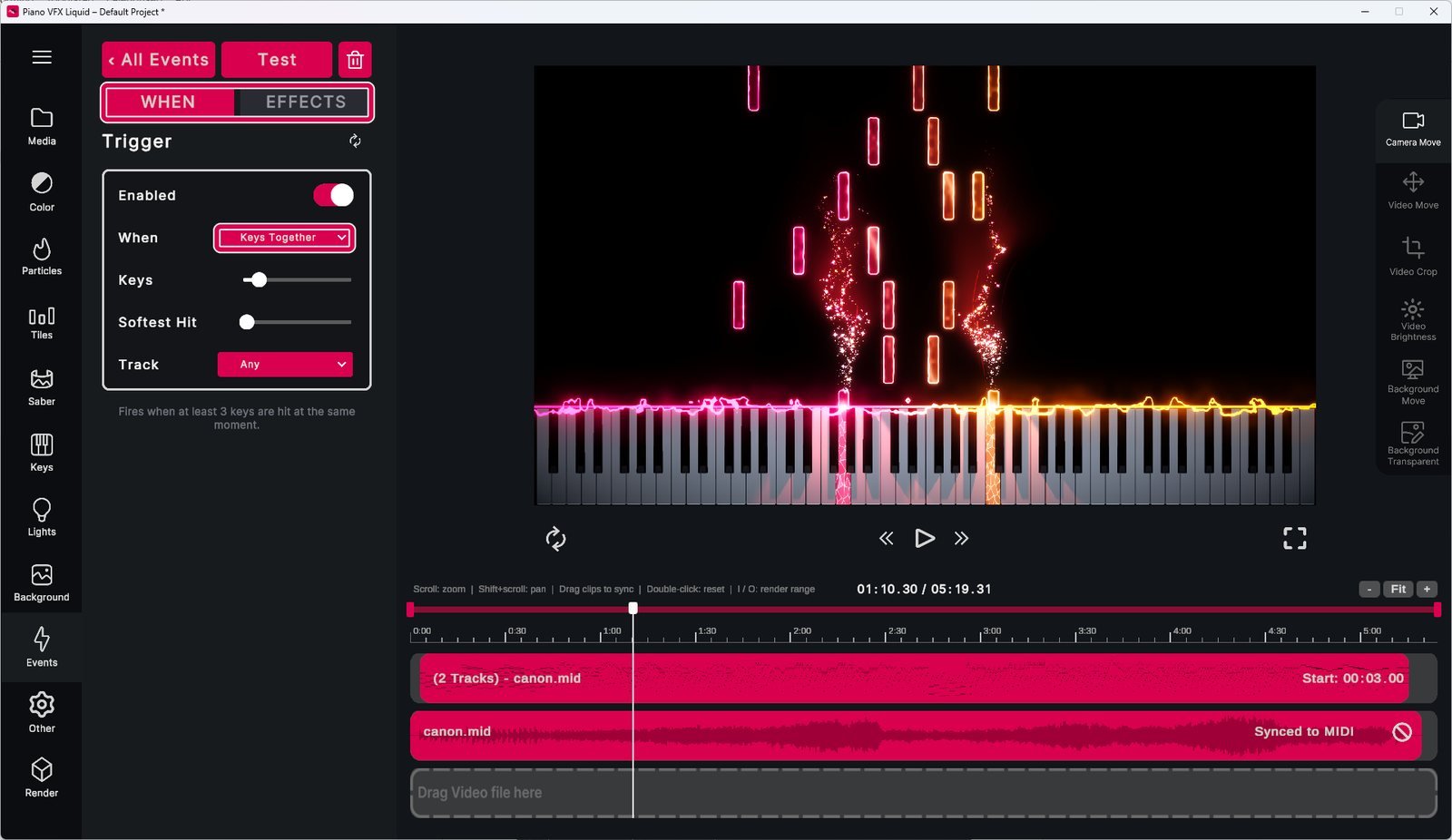1452x840 pixels.
Task: Toggle the Enabled switch off
Action: 333,195
